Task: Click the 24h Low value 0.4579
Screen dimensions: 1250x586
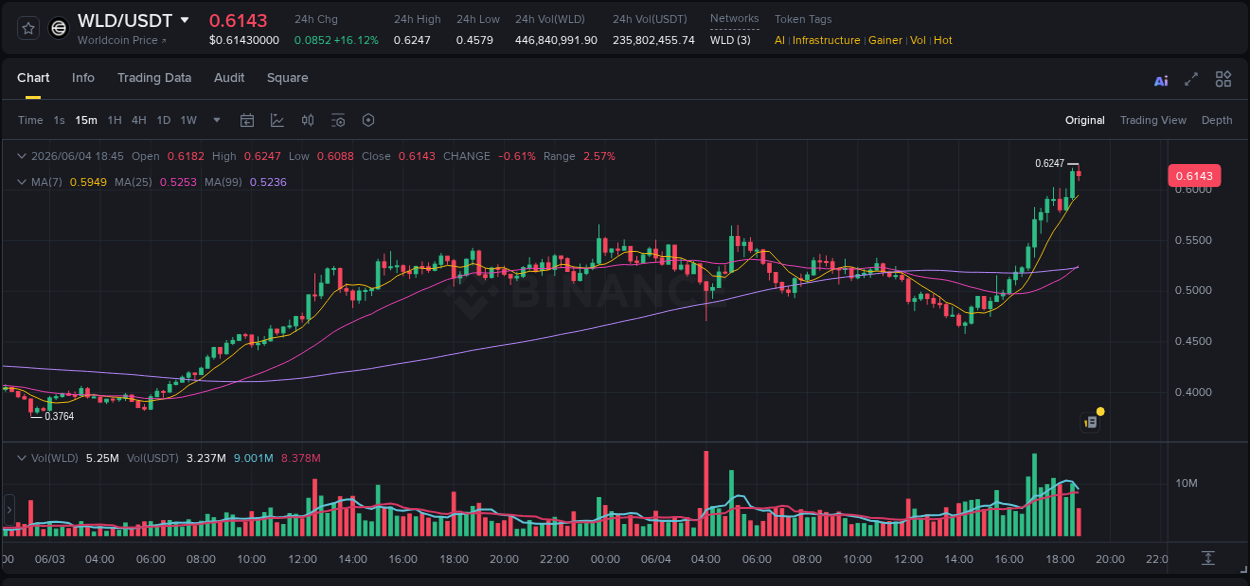Action: point(475,40)
